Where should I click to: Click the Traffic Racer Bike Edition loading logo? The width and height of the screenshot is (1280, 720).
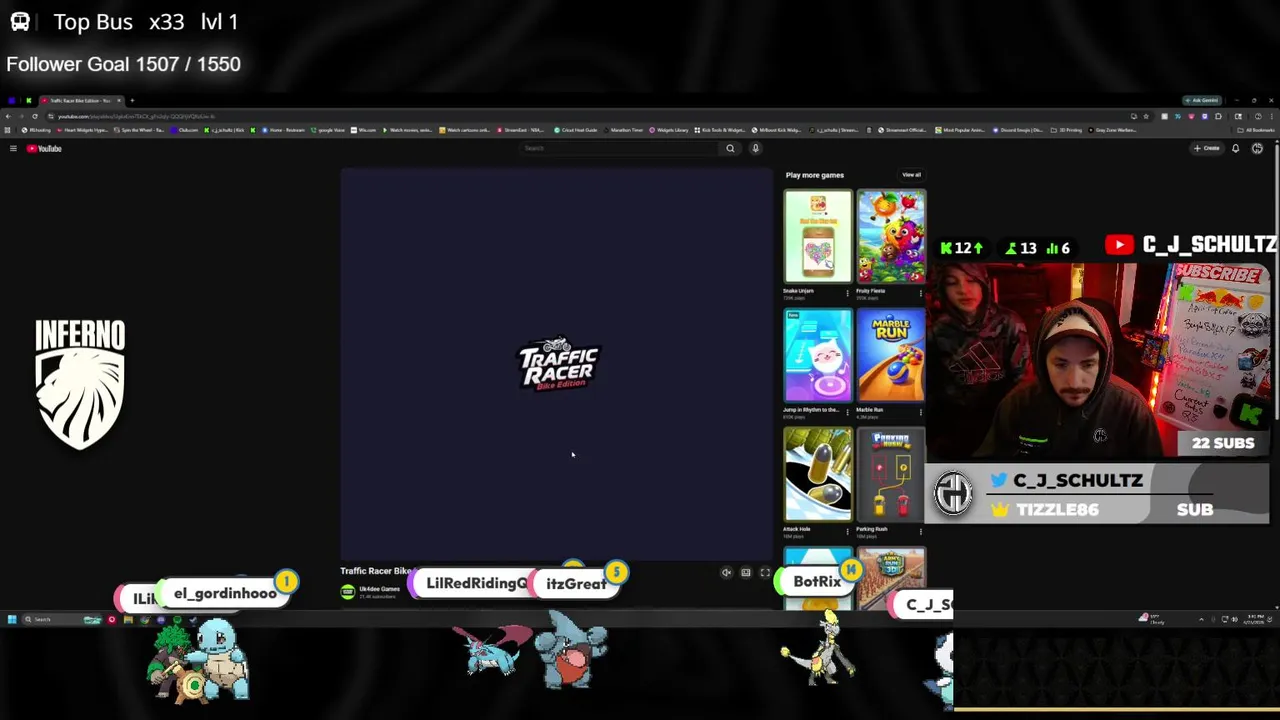coord(558,364)
